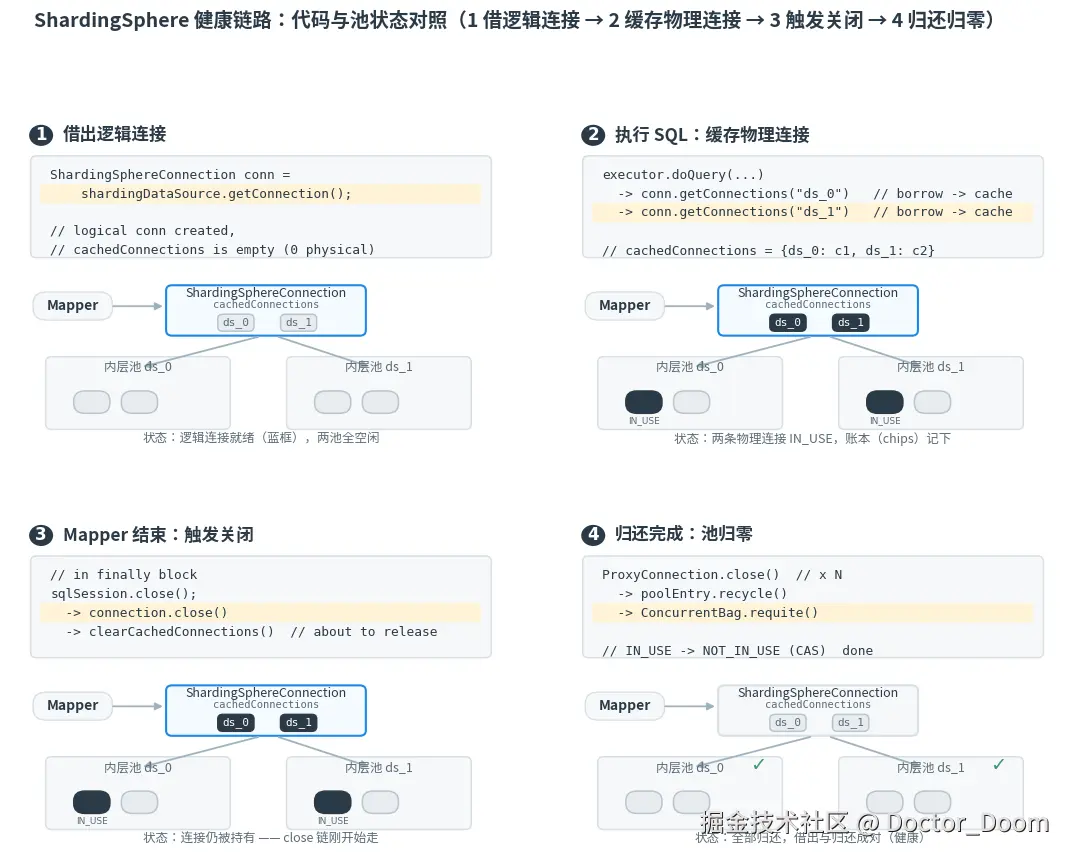Click the green checkmark beside 内层池 ds_1

tap(999, 764)
